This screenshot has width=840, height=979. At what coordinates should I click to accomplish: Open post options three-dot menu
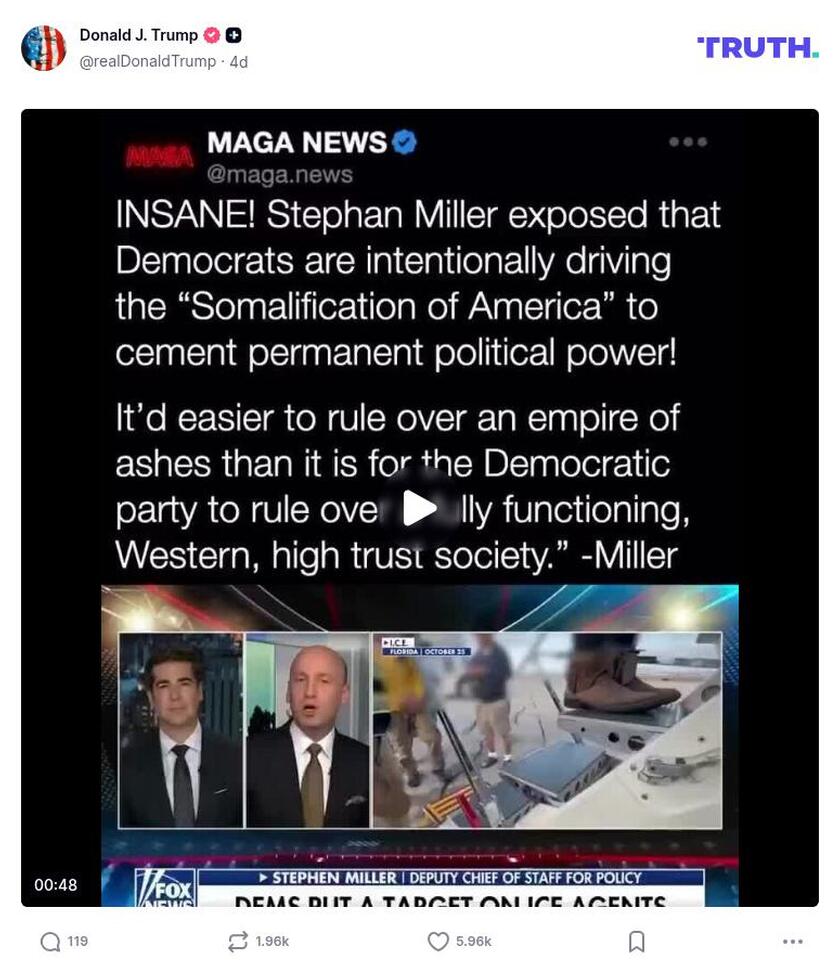click(x=793, y=941)
